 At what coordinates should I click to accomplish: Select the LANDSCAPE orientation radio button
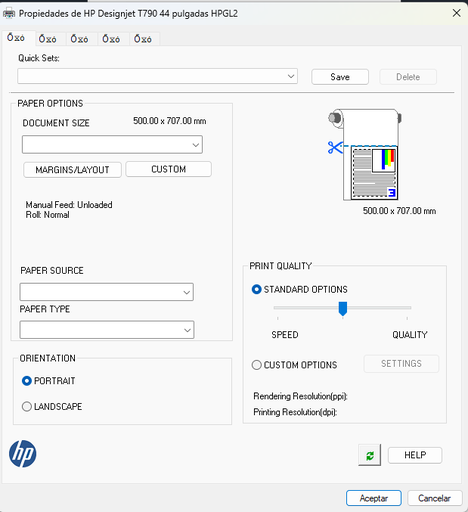tap(27, 407)
